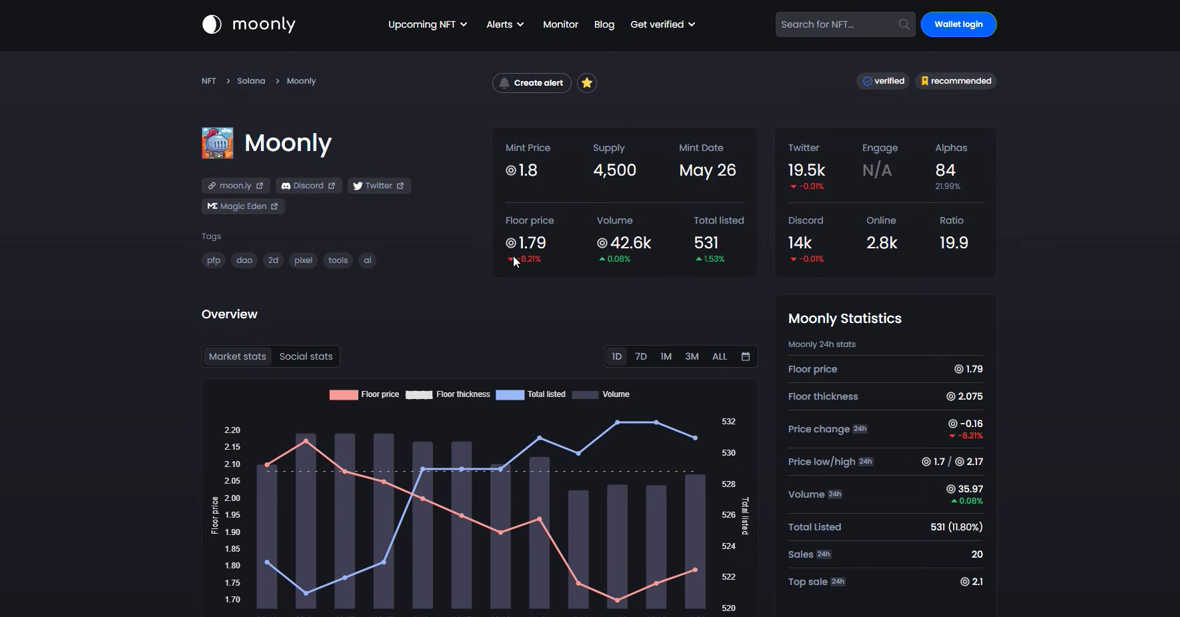Click the verified badge

pyautogui.click(x=883, y=81)
